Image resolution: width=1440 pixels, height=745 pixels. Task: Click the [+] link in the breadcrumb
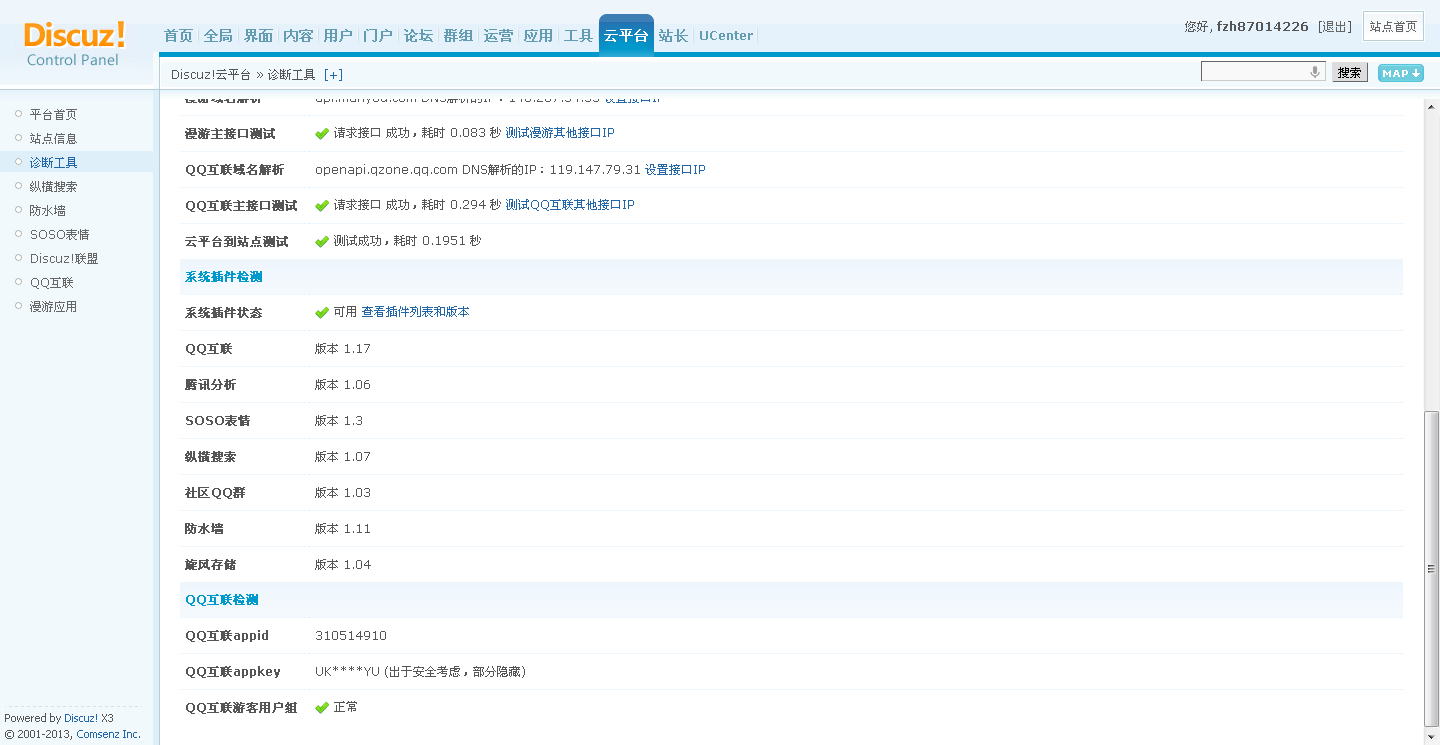[x=333, y=75]
